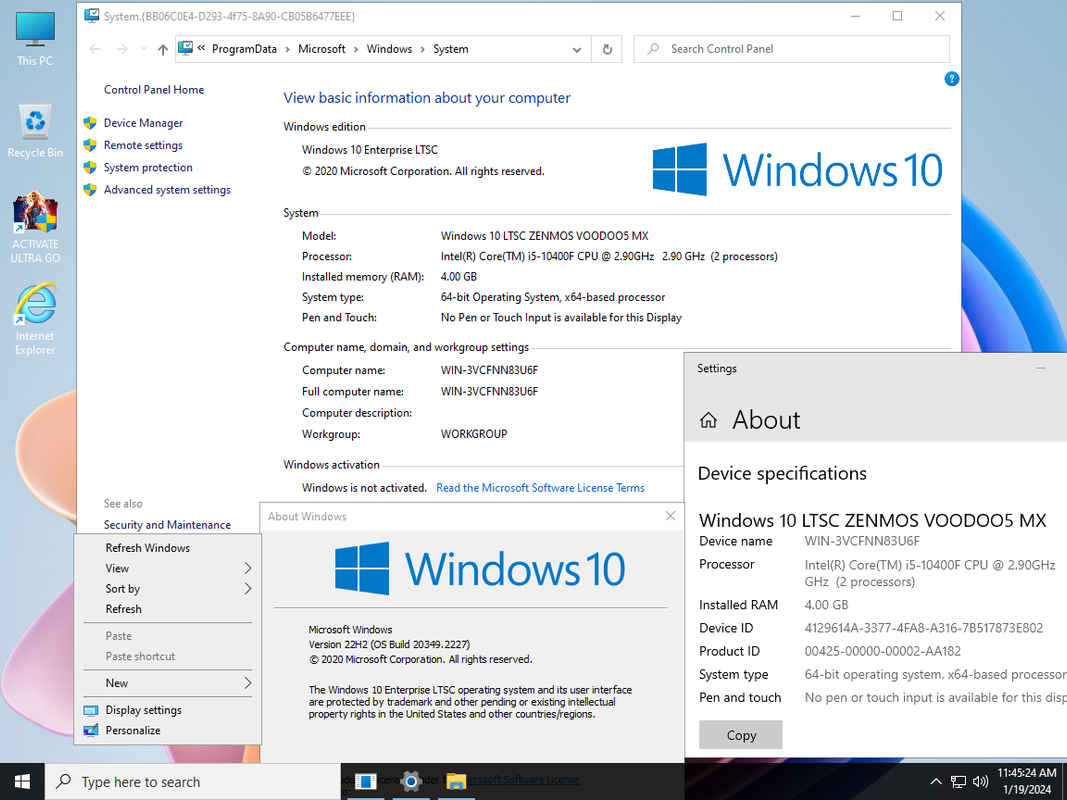Image resolution: width=1067 pixels, height=800 pixels.
Task: Expand breadcrumb overflow double chevron
Action: (x=201, y=48)
